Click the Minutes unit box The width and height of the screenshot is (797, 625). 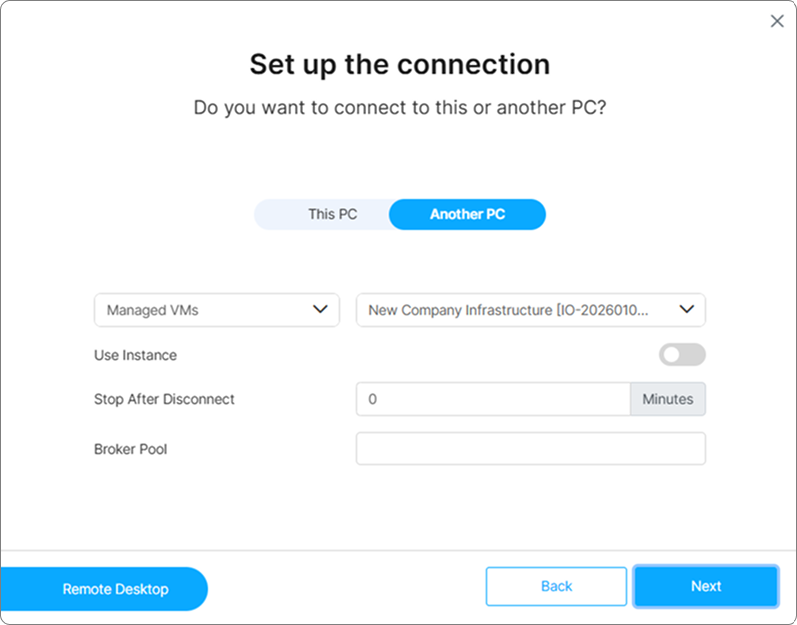coord(667,399)
